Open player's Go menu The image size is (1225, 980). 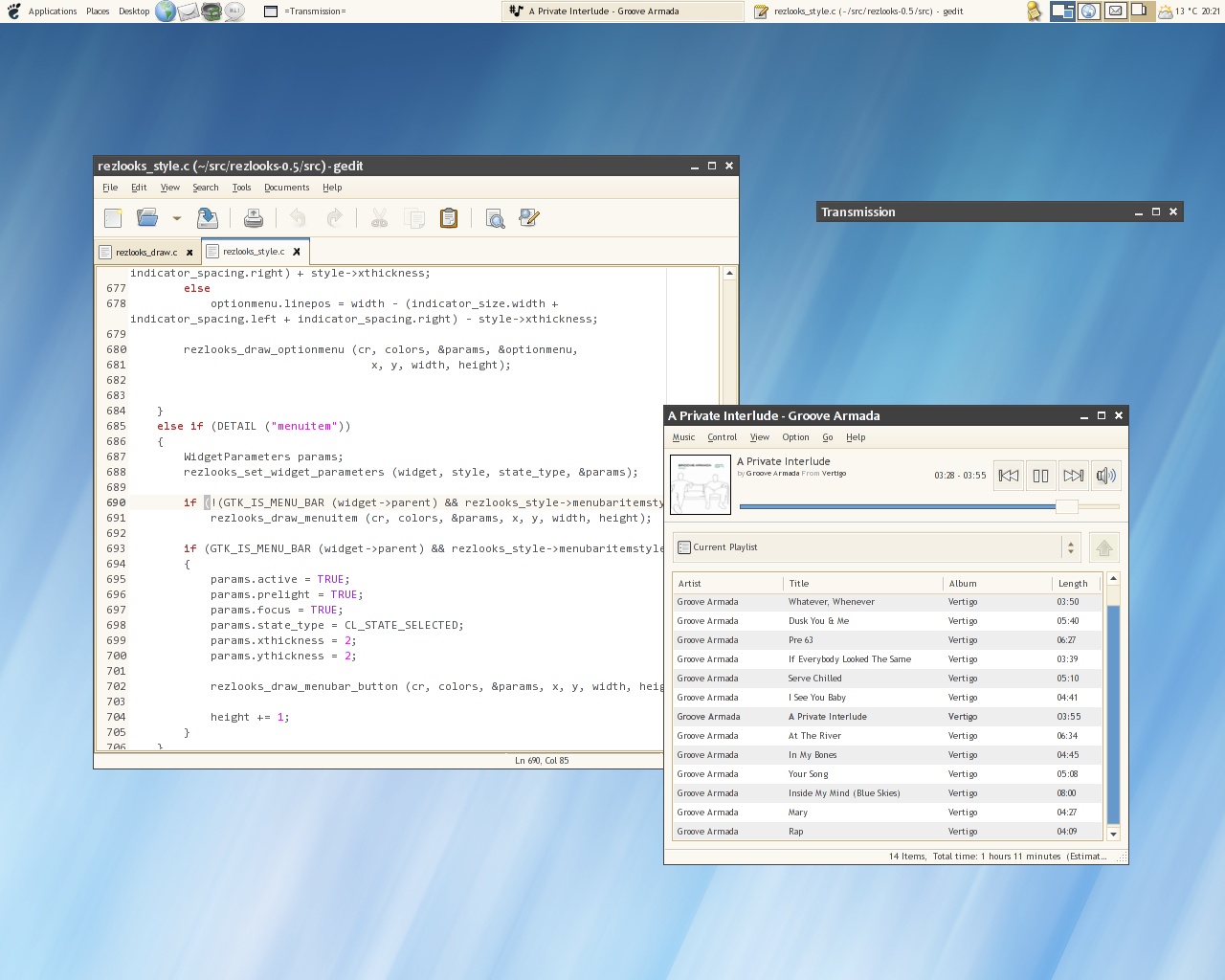(x=828, y=437)
